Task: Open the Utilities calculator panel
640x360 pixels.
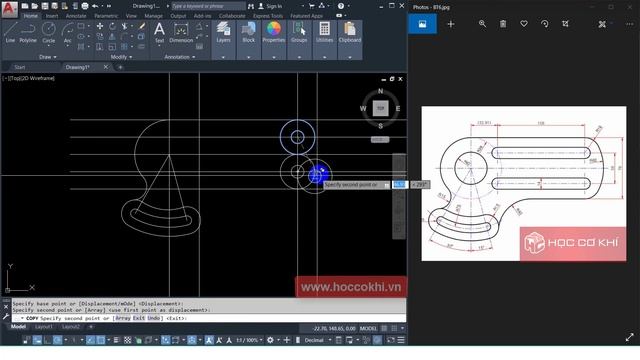Action: click(x=324, y=33)
